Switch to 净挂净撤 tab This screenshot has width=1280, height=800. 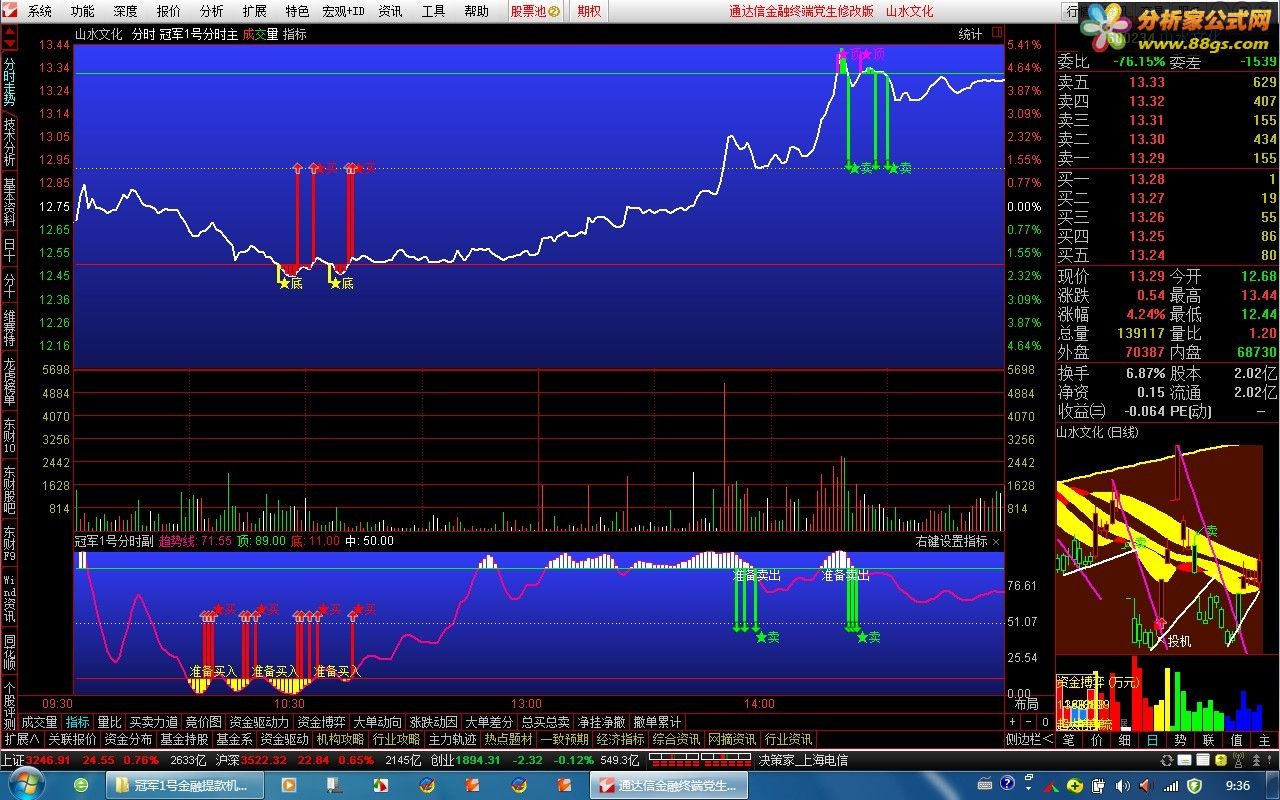click(601, 722)
